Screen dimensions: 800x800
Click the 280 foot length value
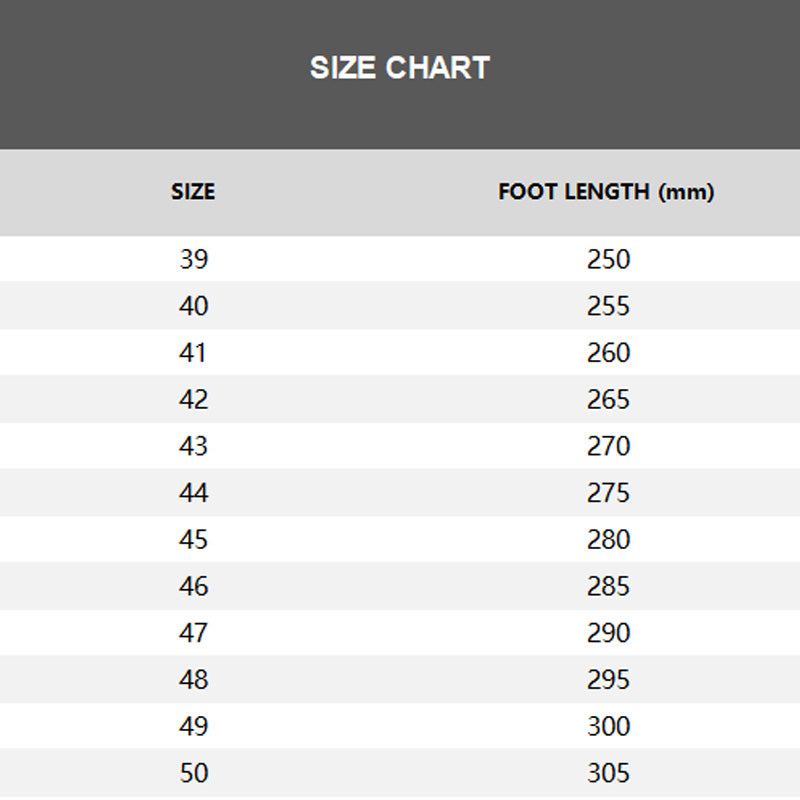coord(608,539)
